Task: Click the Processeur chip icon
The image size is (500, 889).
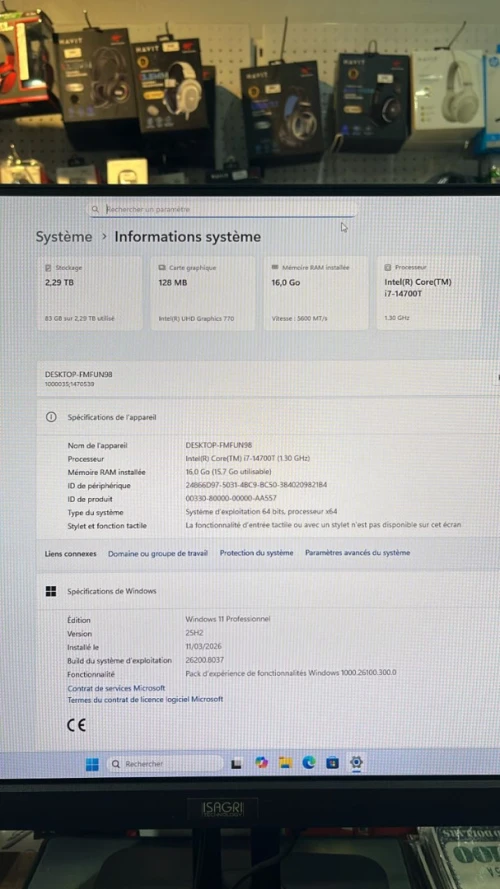Action: tap(388, 267)
